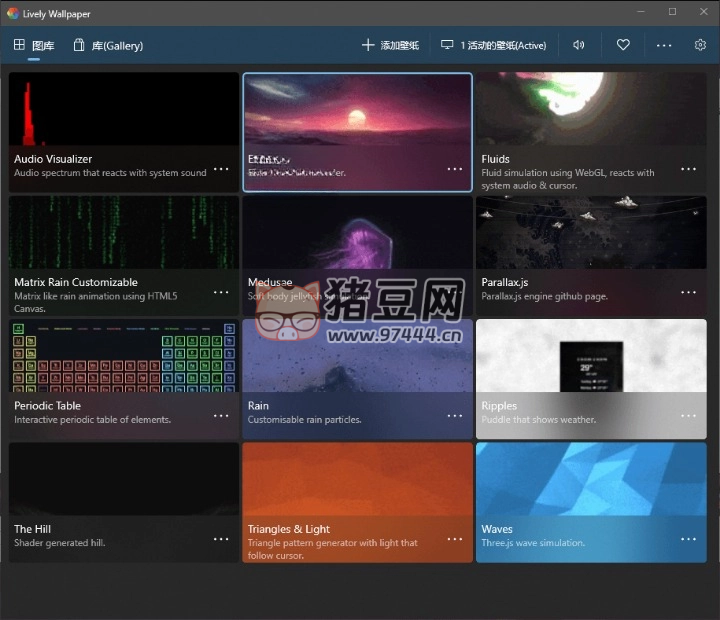Viewport: 720px width, 620px height.
Task: Open more options for Ripples
Action: tap(688, 416)
